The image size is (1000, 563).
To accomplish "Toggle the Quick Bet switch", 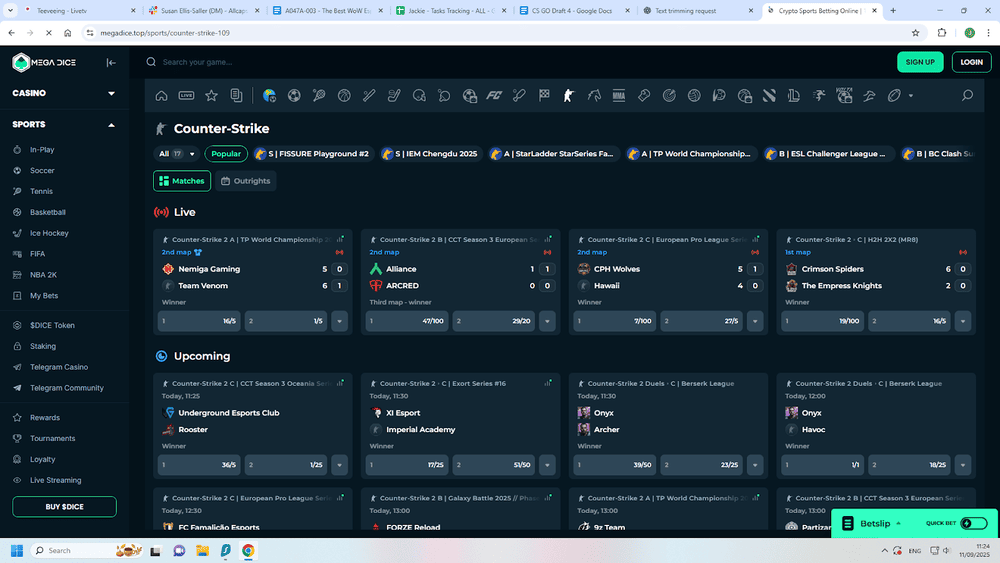I will [x=974, y=523].
